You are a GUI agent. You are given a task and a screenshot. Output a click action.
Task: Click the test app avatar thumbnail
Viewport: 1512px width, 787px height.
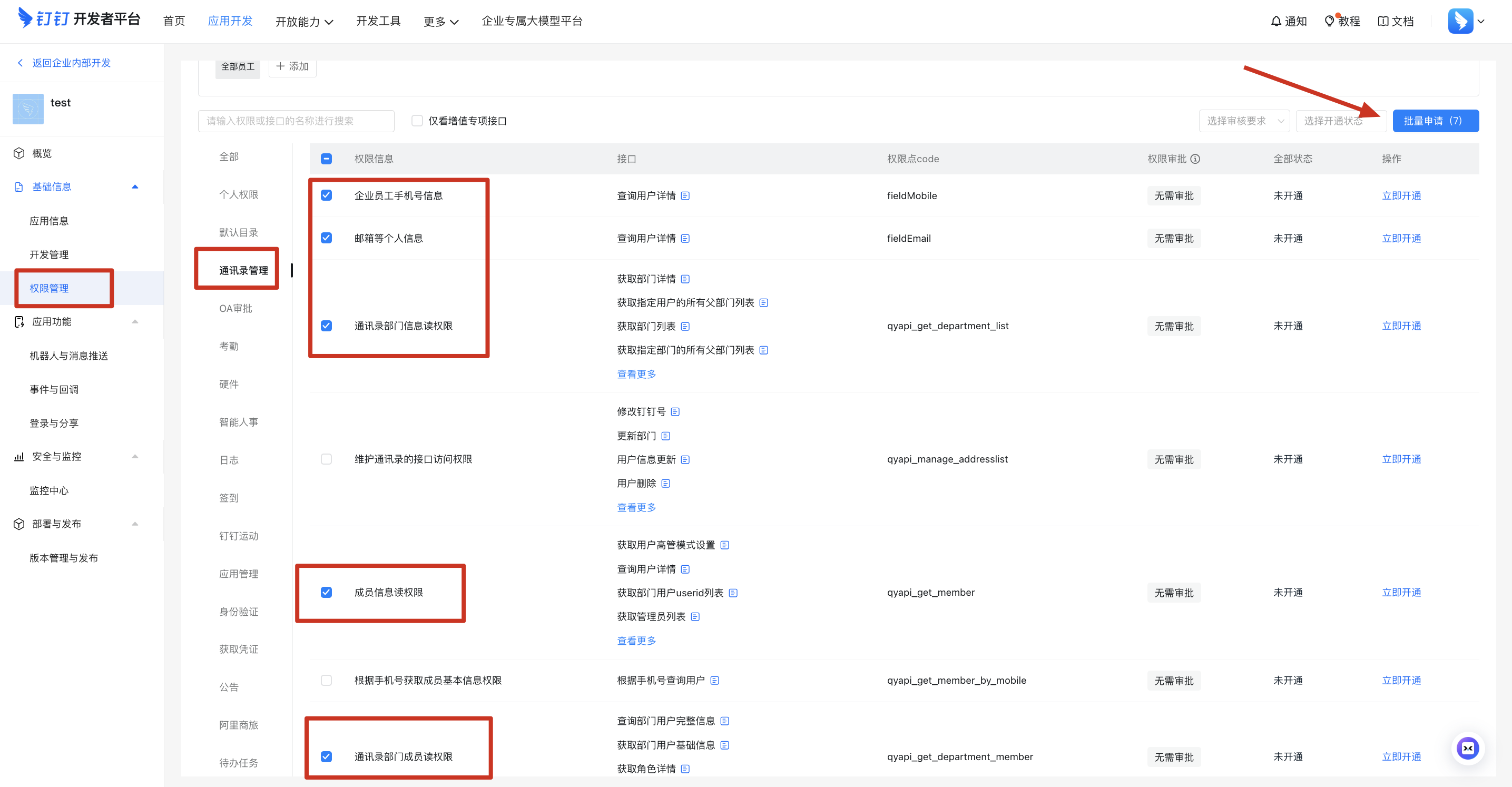(28, 109)
